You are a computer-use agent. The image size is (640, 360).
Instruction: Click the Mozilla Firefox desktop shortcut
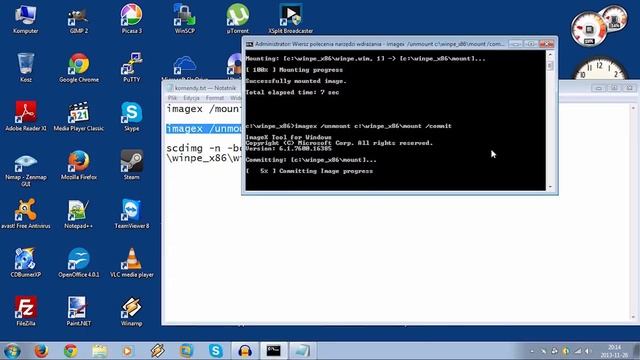(x=79, y=165)
